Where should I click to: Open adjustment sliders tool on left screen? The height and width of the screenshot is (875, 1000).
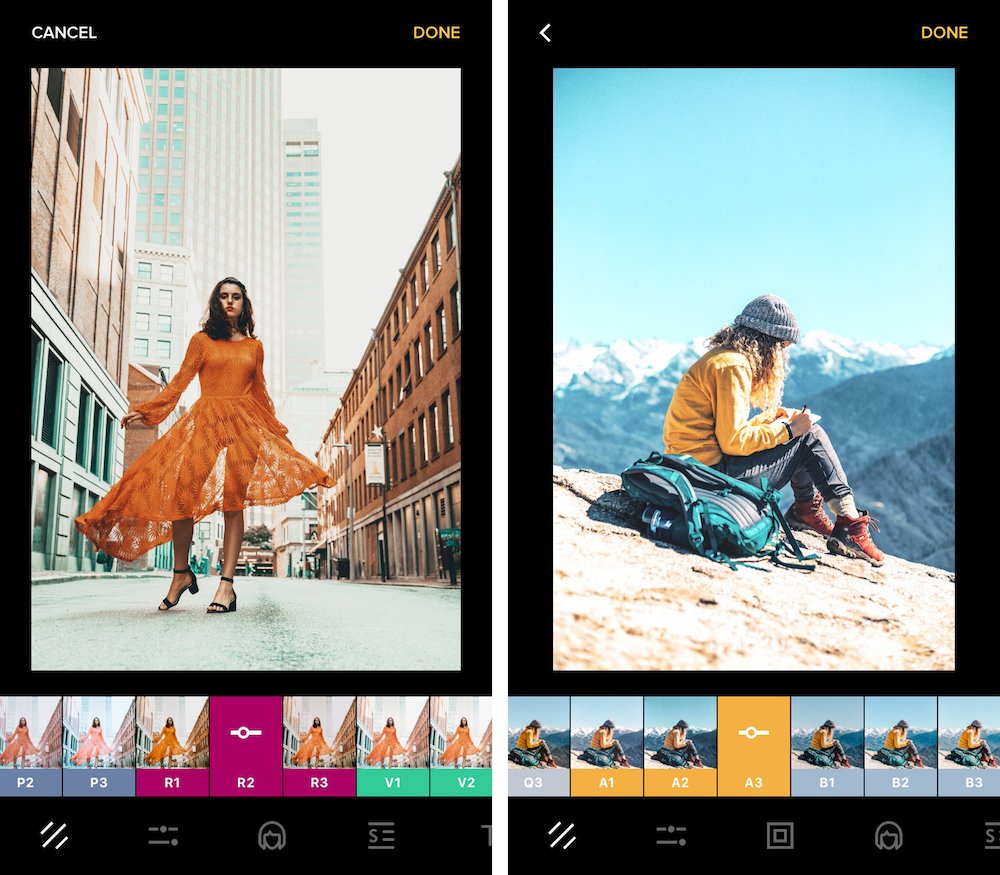pyautogui.click(x=163, y=835)
